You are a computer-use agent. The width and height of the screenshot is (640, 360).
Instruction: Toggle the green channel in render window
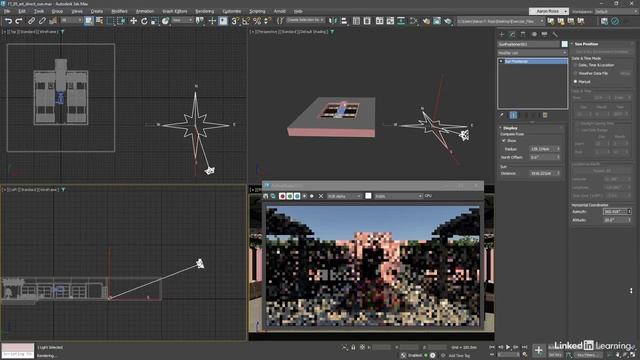pos(289,196)
